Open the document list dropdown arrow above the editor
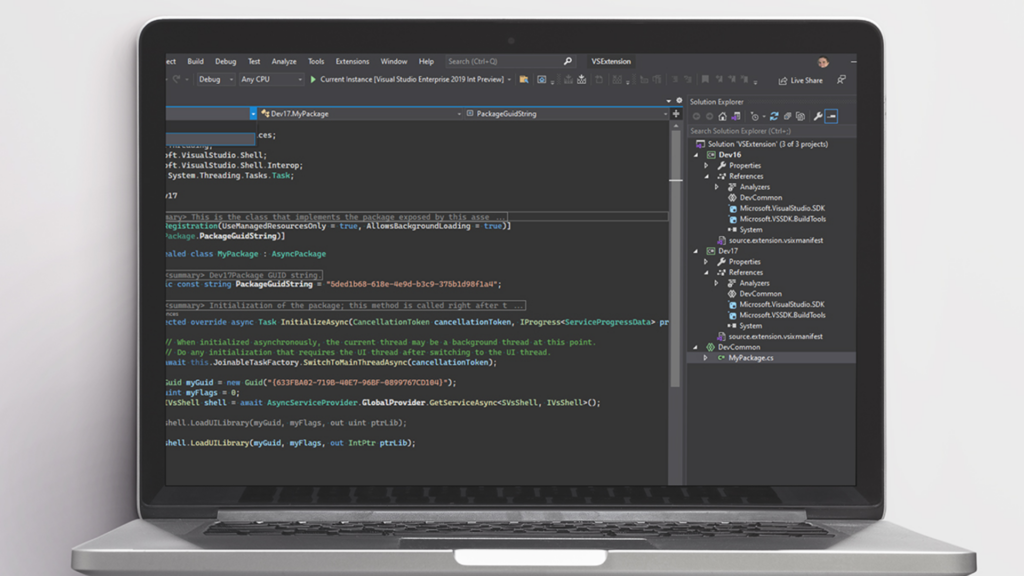 pyautogui.click(x=668, y=101)
